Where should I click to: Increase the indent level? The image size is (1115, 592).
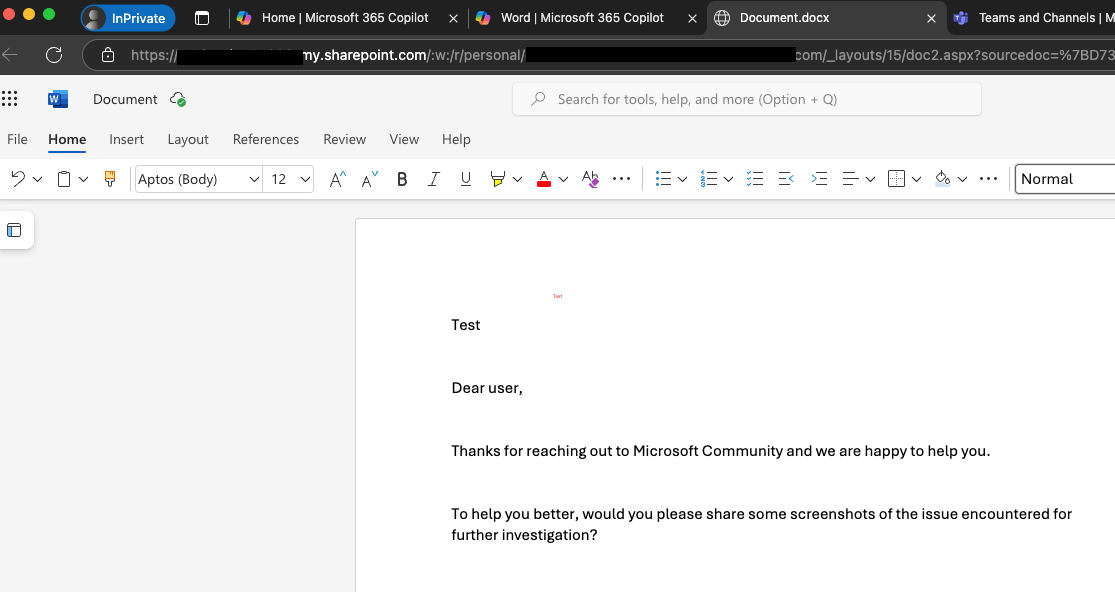[819, 178]
